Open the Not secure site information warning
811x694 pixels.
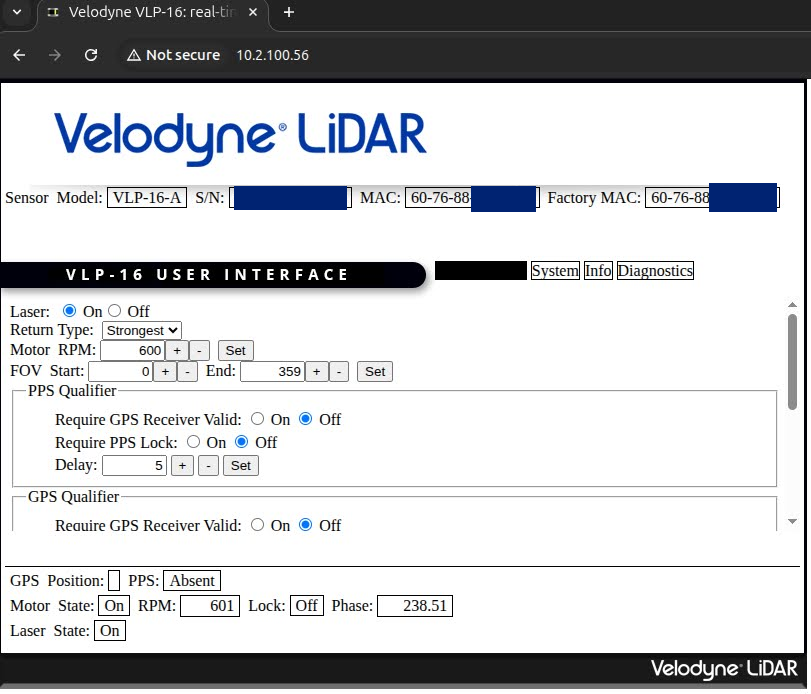[173, 55]
